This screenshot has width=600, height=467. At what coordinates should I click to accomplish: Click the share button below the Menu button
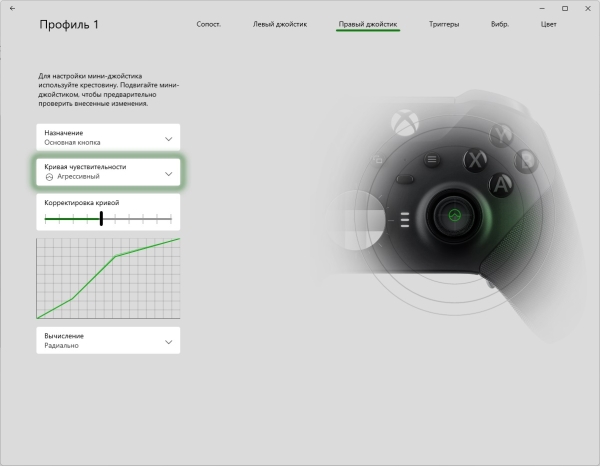point(407,180)
